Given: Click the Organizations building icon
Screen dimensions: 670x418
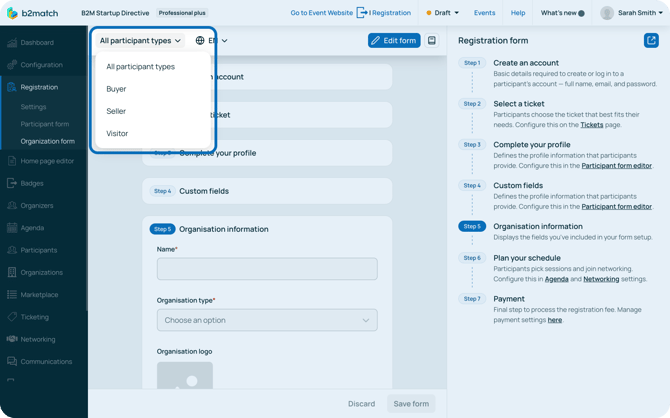Looking at the screenshot, I should tap(12, 272).
